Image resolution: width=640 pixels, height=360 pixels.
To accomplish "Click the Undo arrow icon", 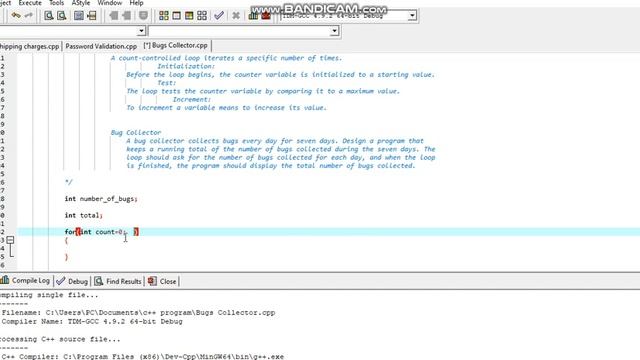I will click(x=16, y=16).
